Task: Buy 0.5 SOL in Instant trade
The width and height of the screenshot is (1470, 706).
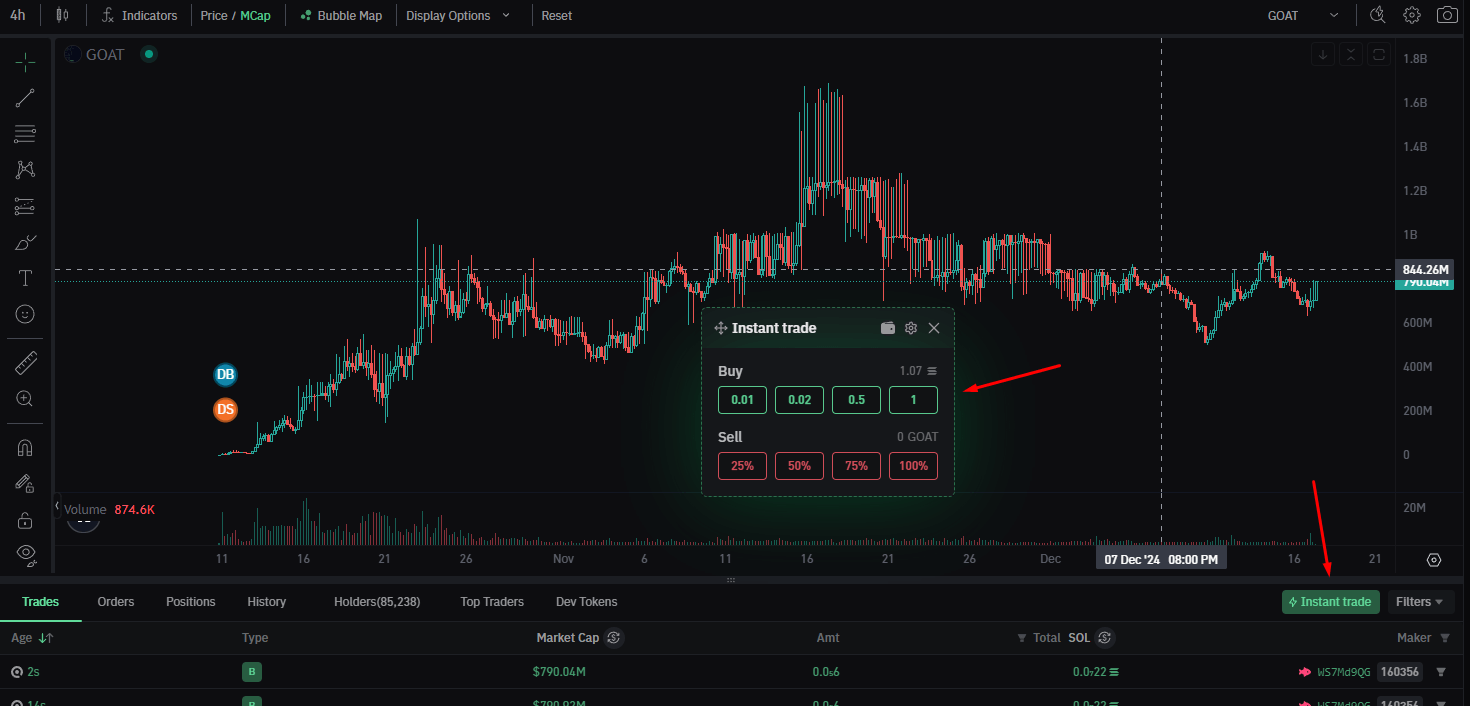Action: click(856, 400)
